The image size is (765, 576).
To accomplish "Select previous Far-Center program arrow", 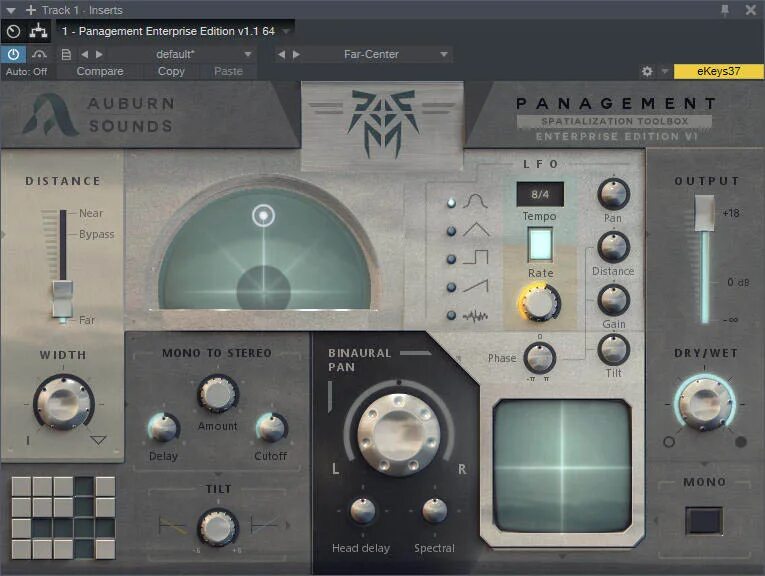I will [x=281, y=54].
